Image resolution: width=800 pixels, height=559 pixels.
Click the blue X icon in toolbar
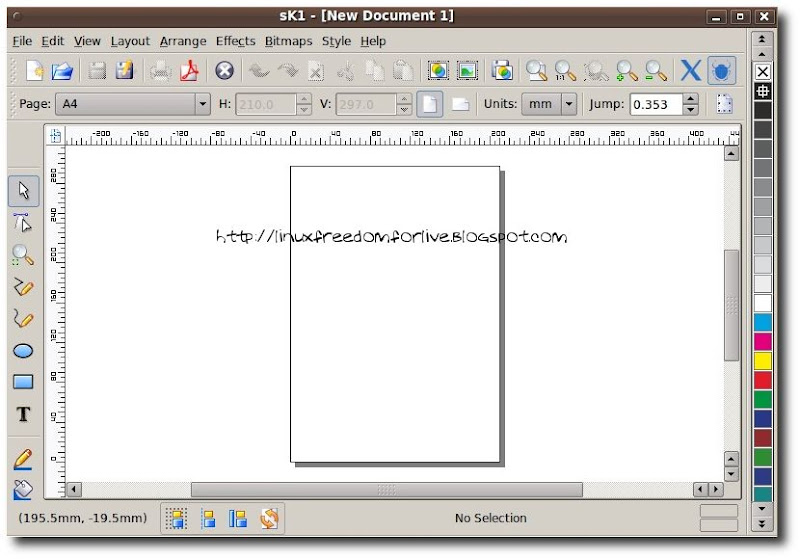pos(691,70)
